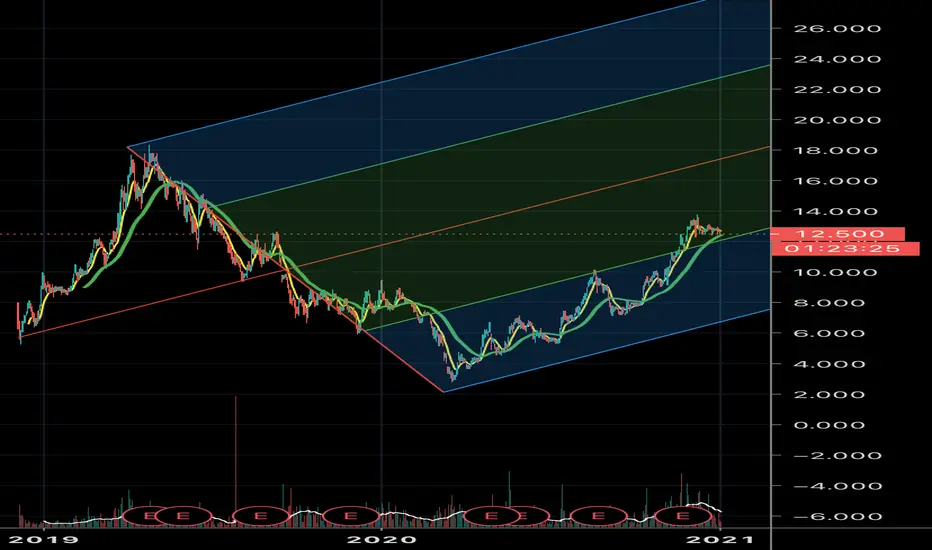Click the 6.000 price axis label

pyautogui.click(x=829, y=333)
